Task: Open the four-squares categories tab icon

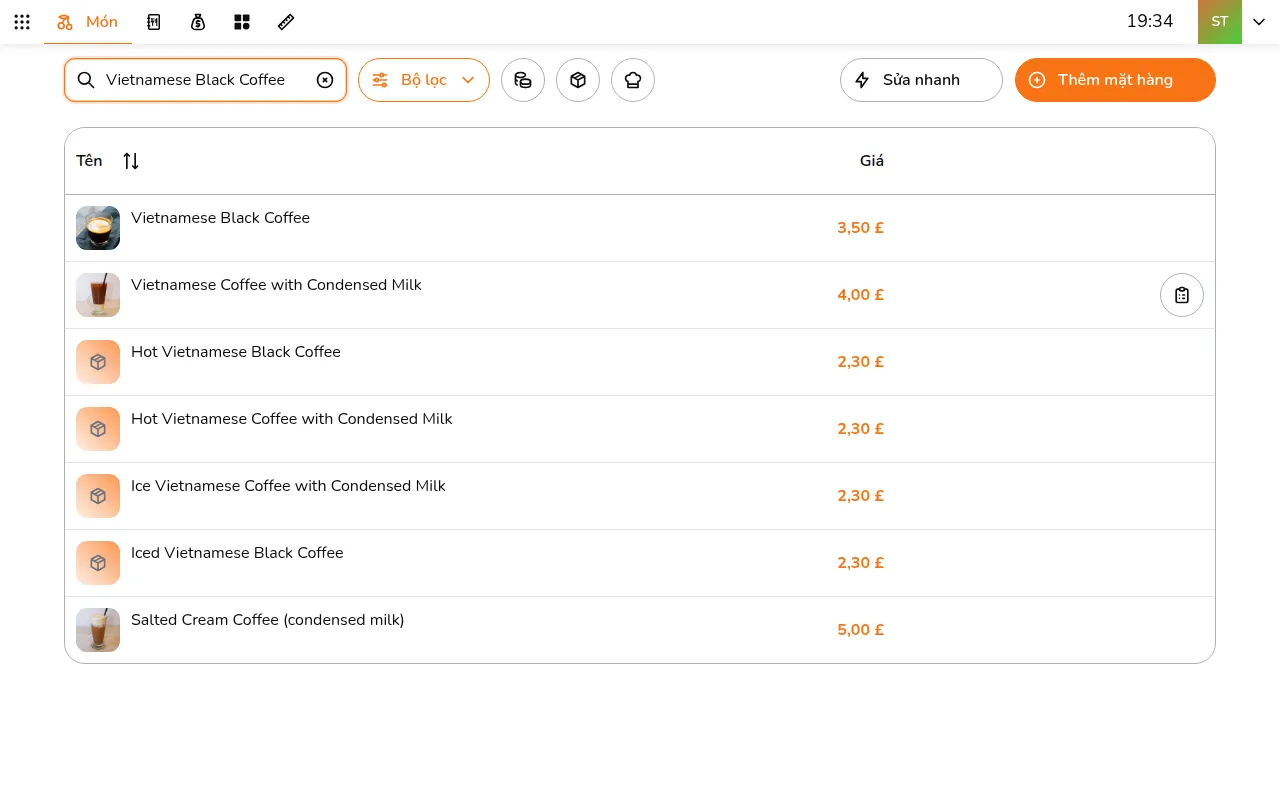Action: tap(242, 22)
